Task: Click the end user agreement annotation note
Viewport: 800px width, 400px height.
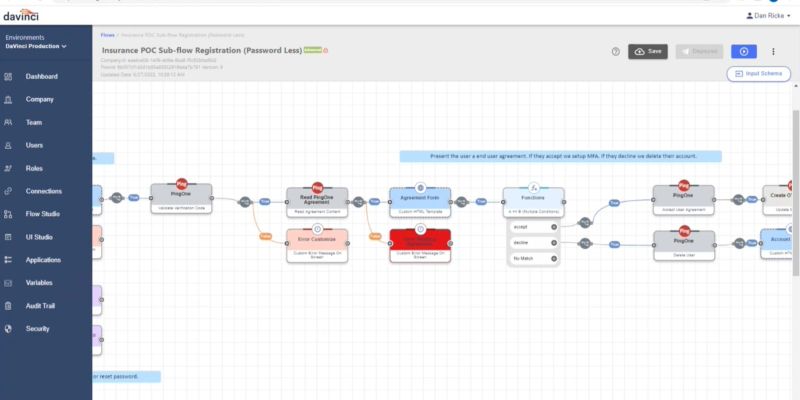Action: tap(560, 156)
